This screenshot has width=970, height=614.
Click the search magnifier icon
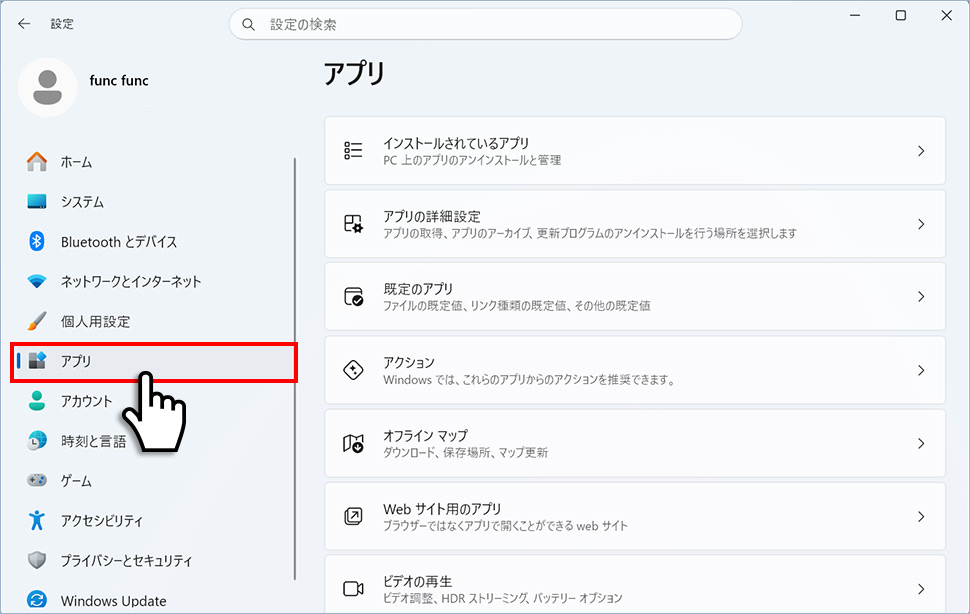click(x=249, y=25)
